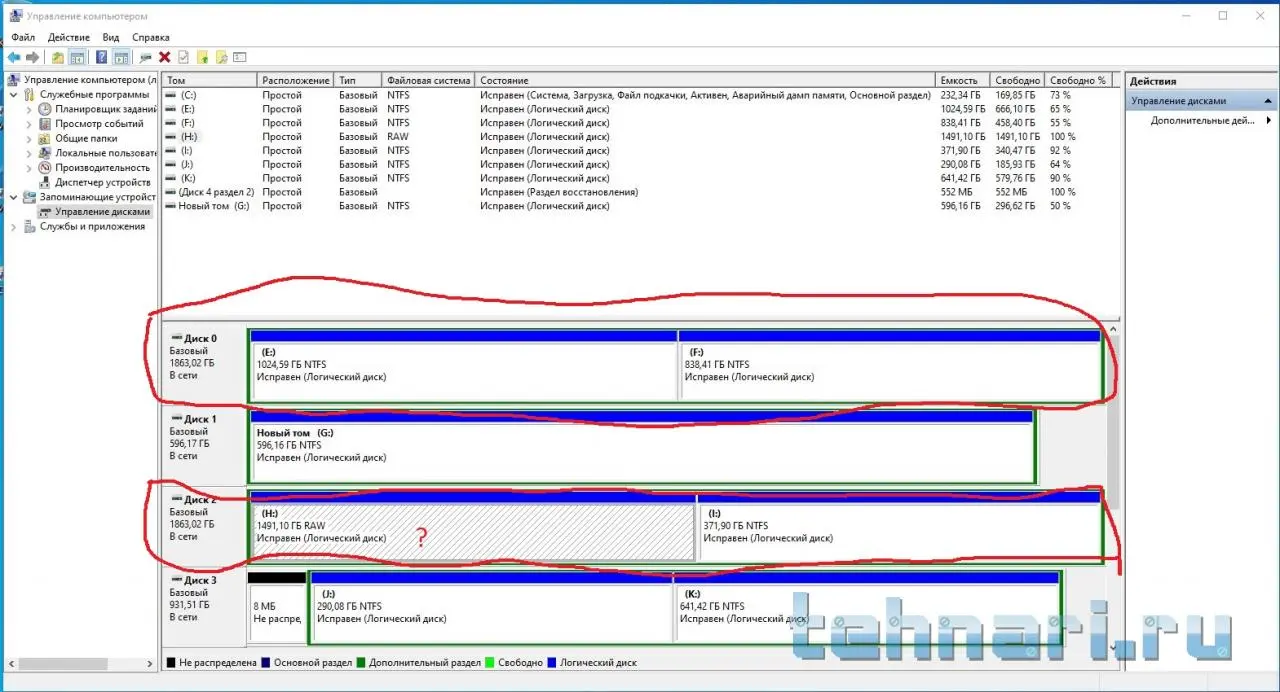Expand the Просмотр событий node
1280x692 pixels.
[x=30, y=124]
